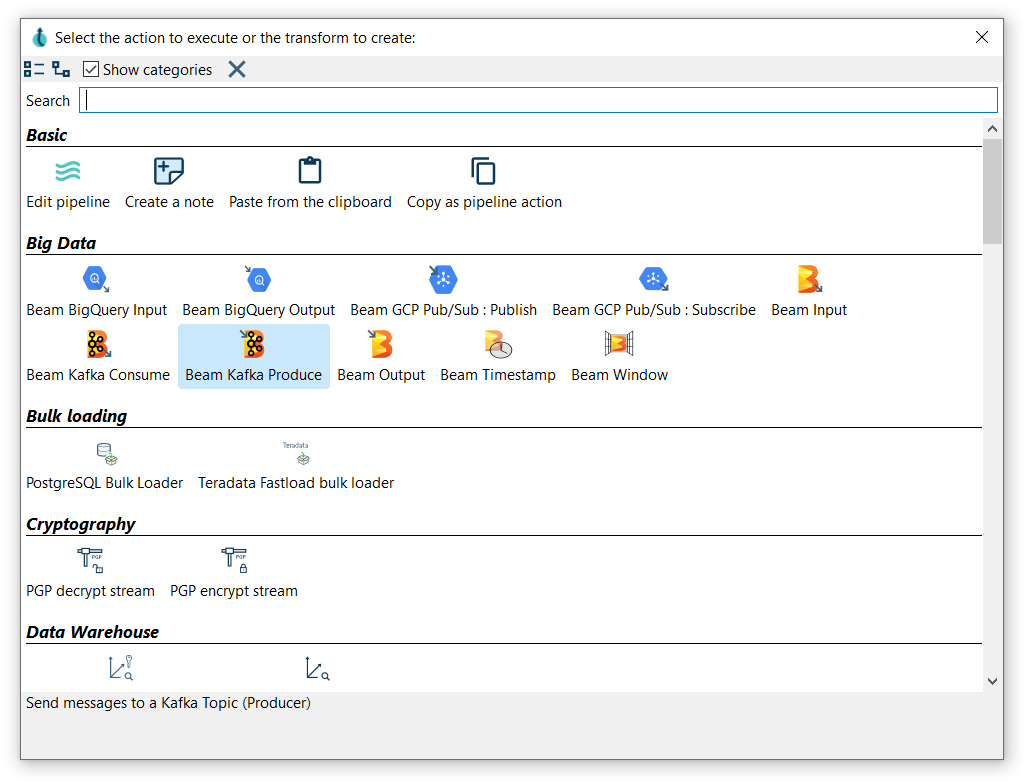Select the Beam BigQuery Input transform
1025x782 pixels.
(96, 290)
